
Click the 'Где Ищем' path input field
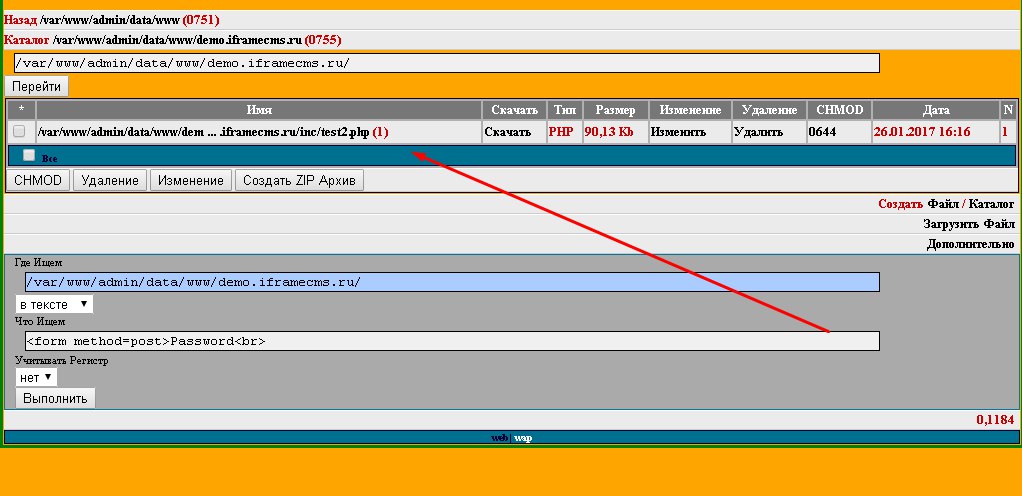point(452,282)
